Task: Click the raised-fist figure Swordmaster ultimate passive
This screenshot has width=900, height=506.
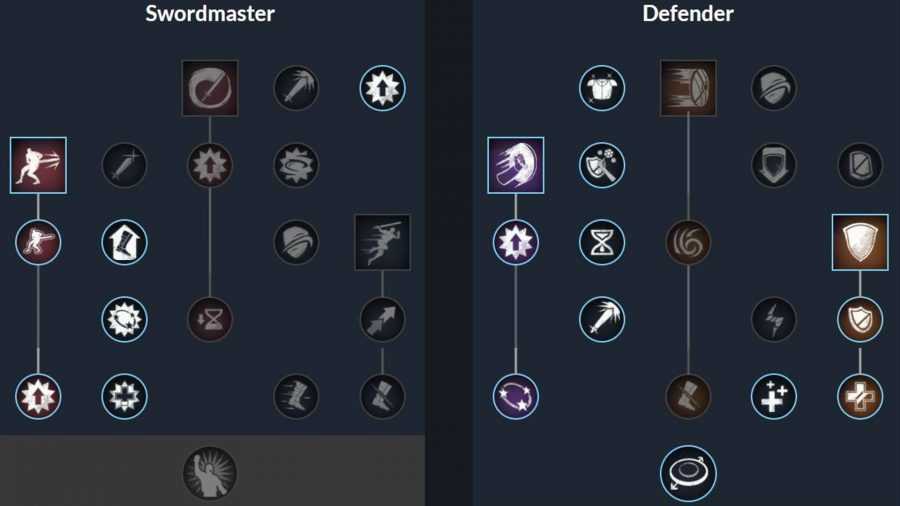Action: pos(210,473)
